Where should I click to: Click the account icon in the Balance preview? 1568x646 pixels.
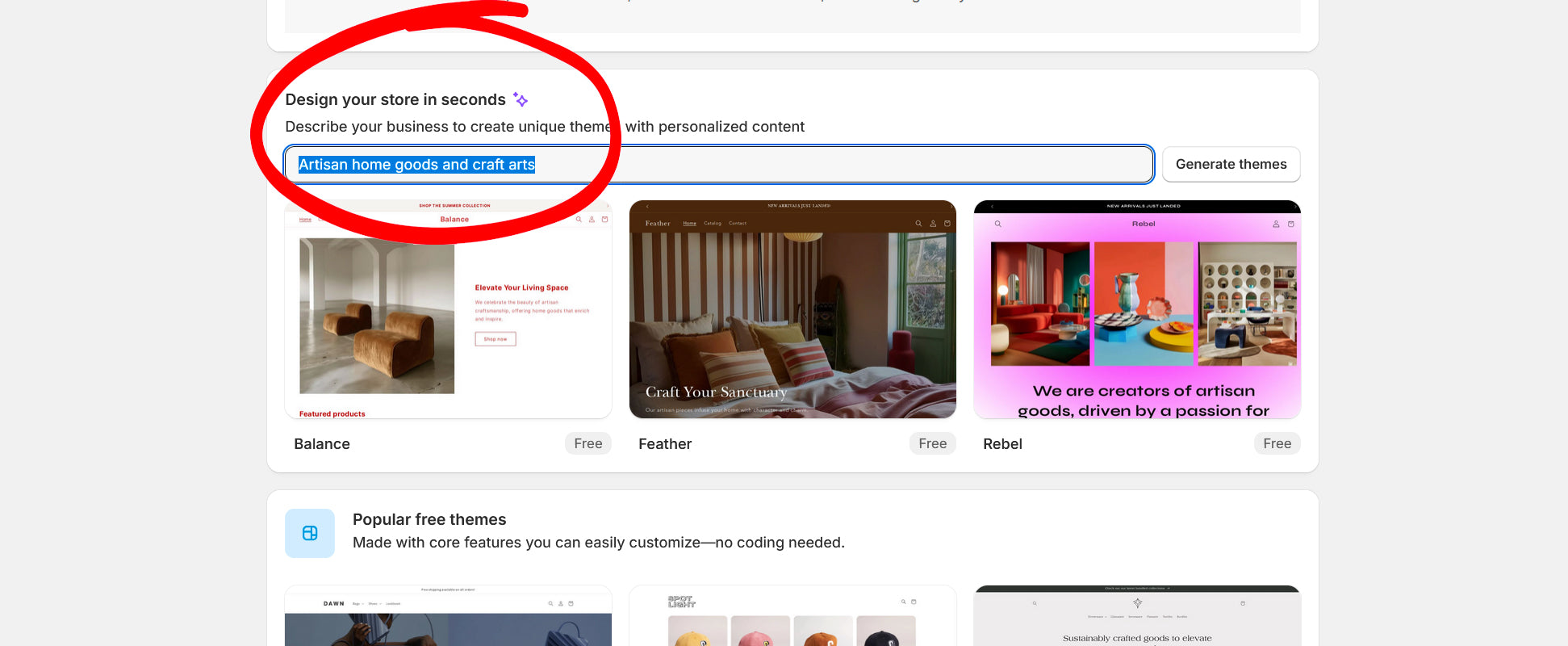point(592,220)
